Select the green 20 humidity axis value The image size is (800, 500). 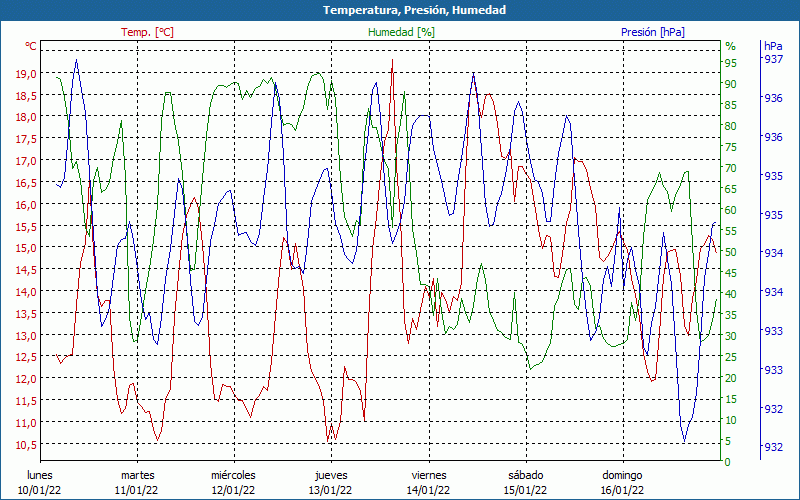pyautogui.click(x=731, y=378)
